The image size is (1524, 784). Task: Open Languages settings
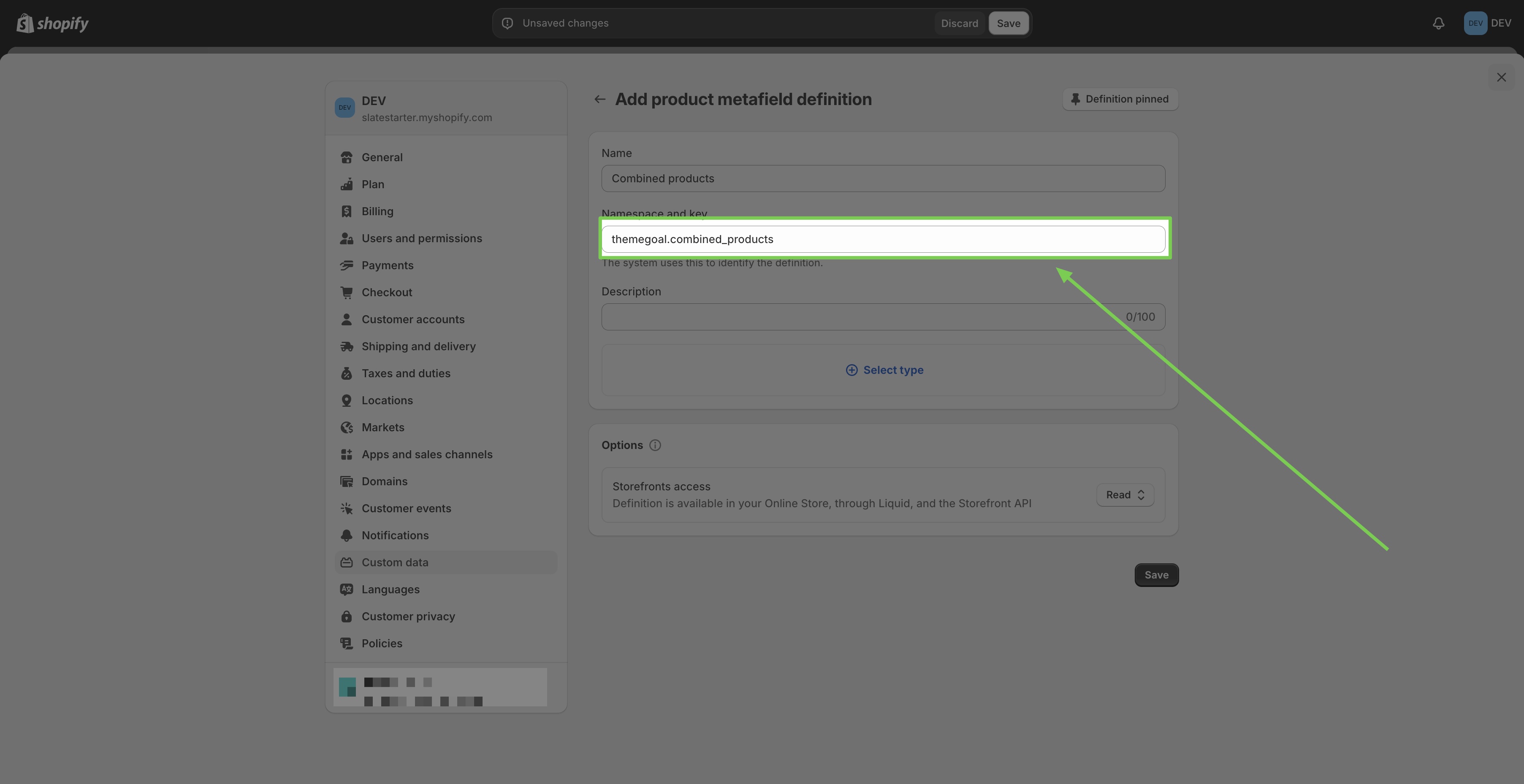point(446,589)
